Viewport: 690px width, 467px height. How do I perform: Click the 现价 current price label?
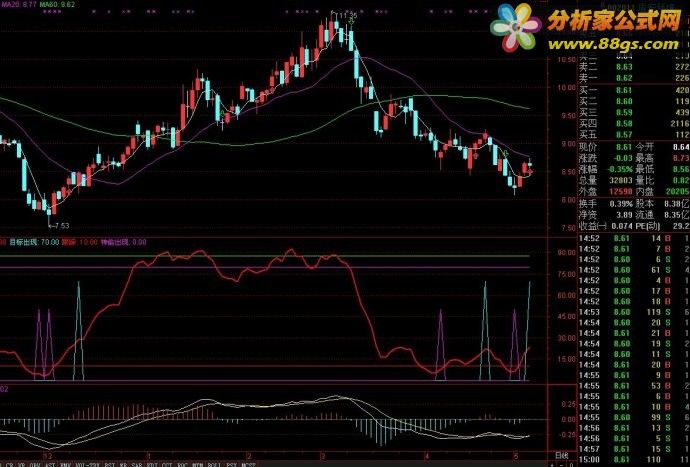pos(587,147)
